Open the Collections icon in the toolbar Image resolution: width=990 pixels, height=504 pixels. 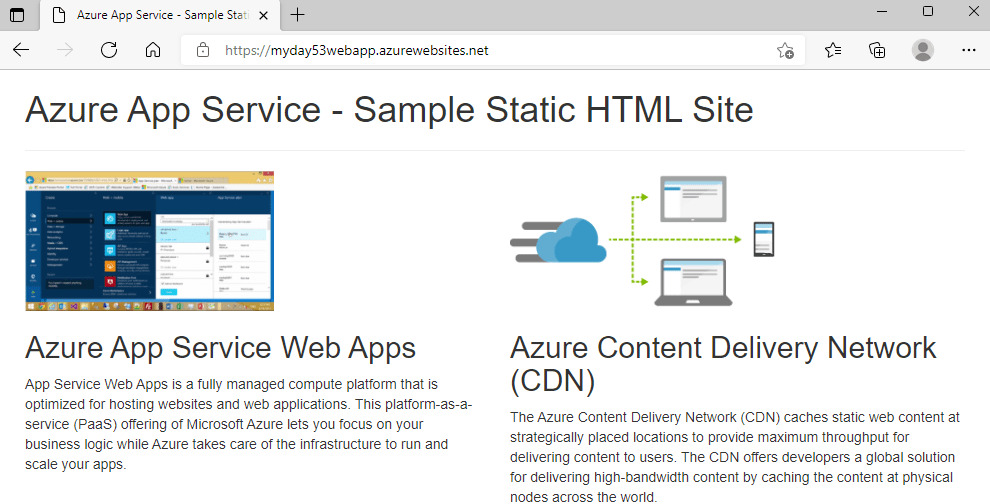click(x=877, y=50)
